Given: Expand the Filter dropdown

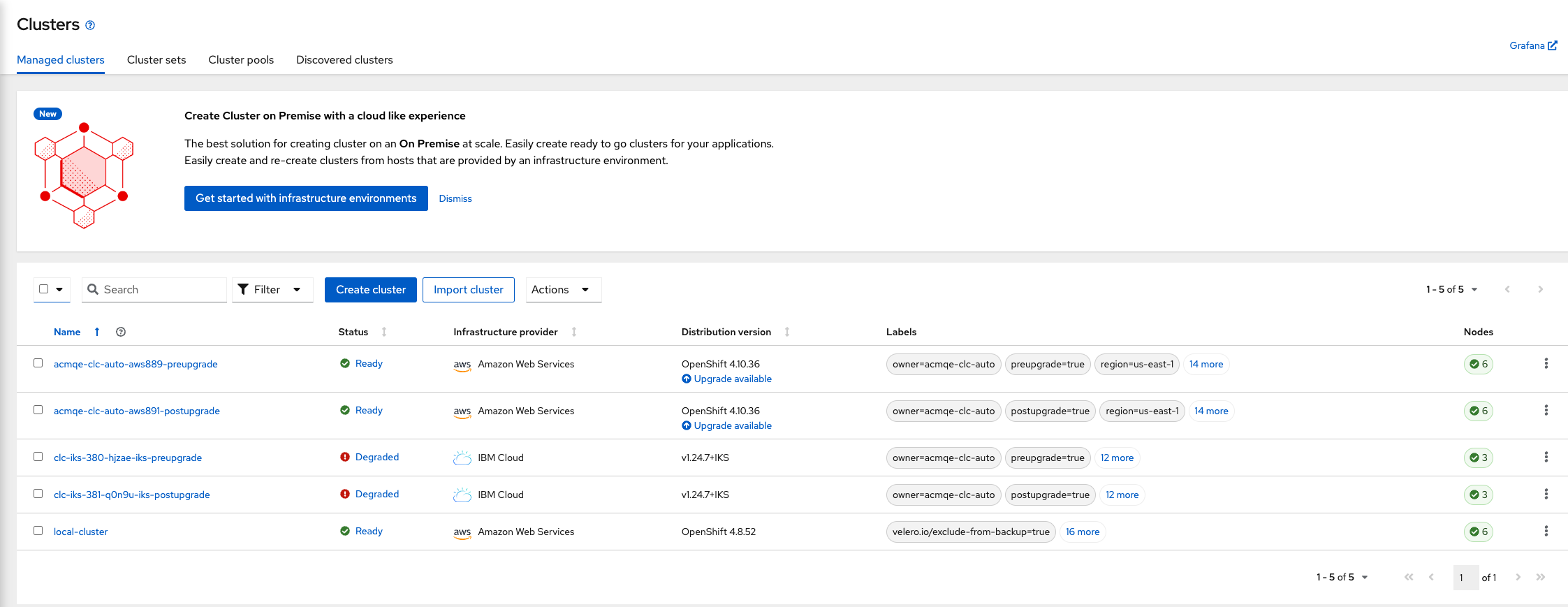Looking at the screenshot, I should tap(272, 290).
